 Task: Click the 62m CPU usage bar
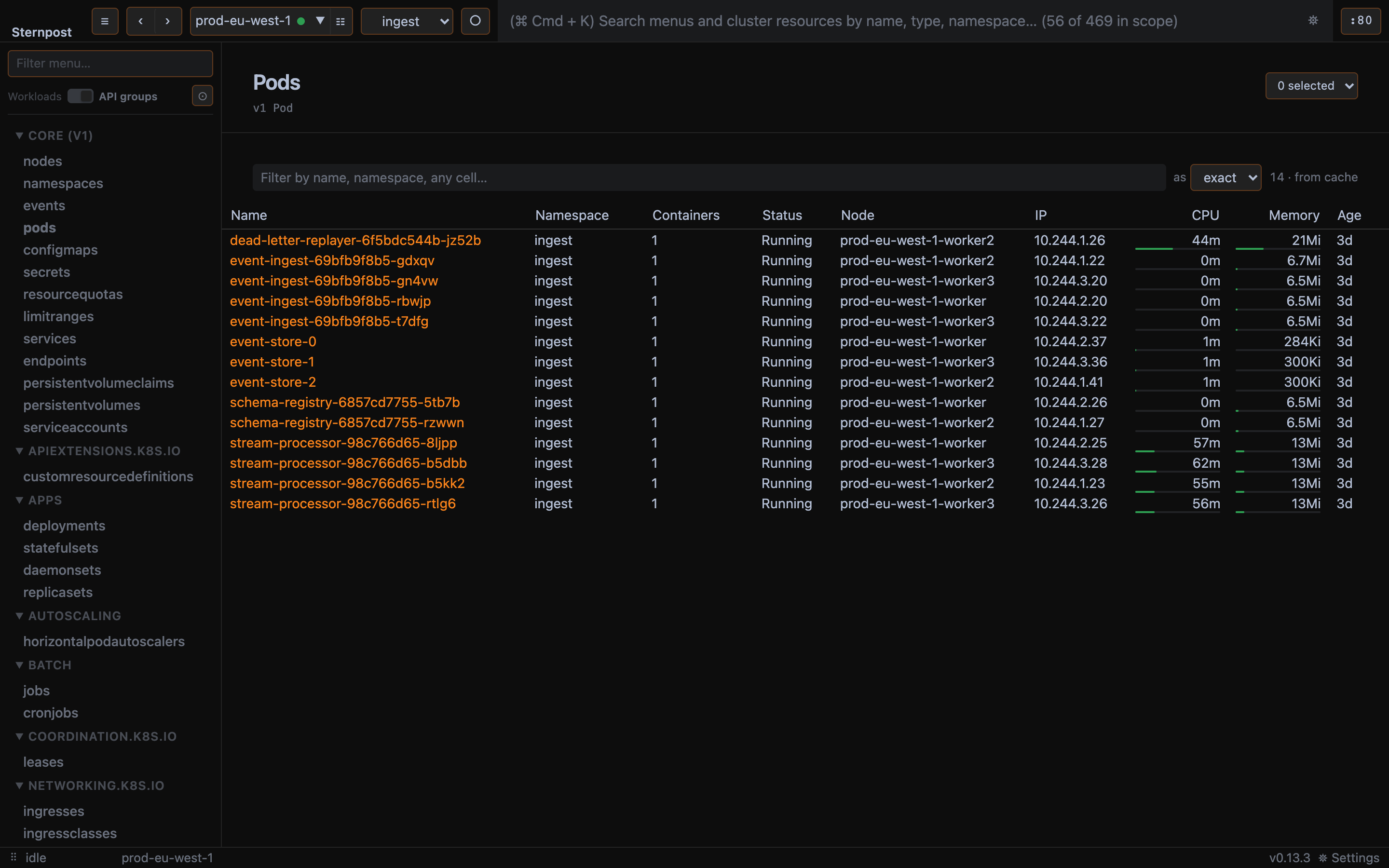[1177, 471]
